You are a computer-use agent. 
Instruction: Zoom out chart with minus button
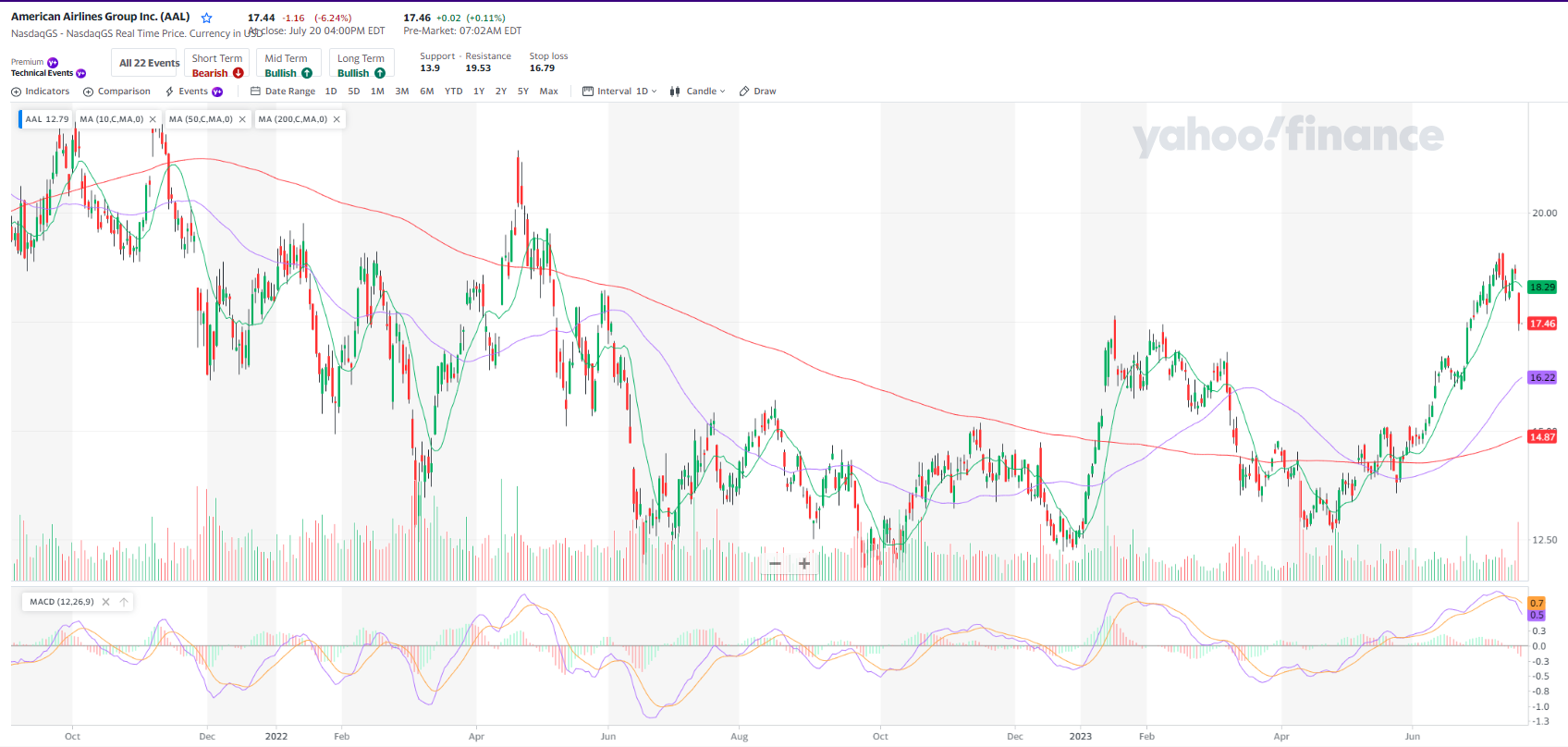coord(775,563)
